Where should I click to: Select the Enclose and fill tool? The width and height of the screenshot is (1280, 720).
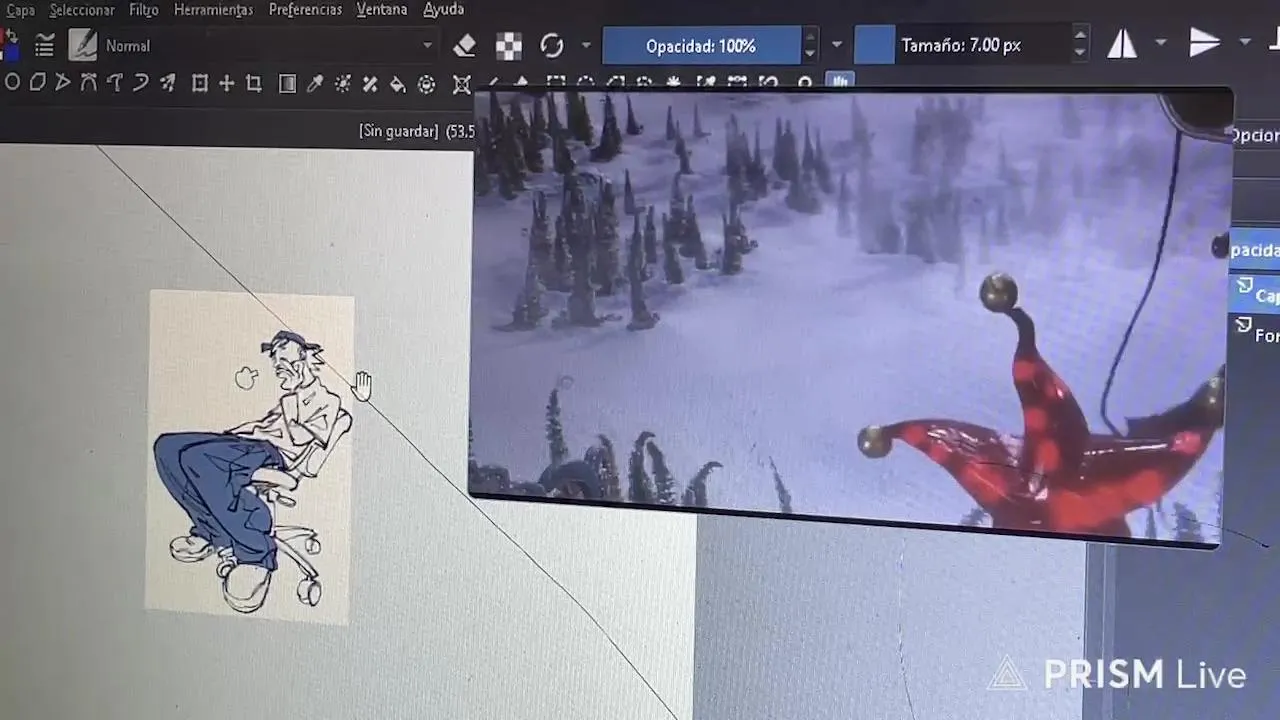point(427,84)
